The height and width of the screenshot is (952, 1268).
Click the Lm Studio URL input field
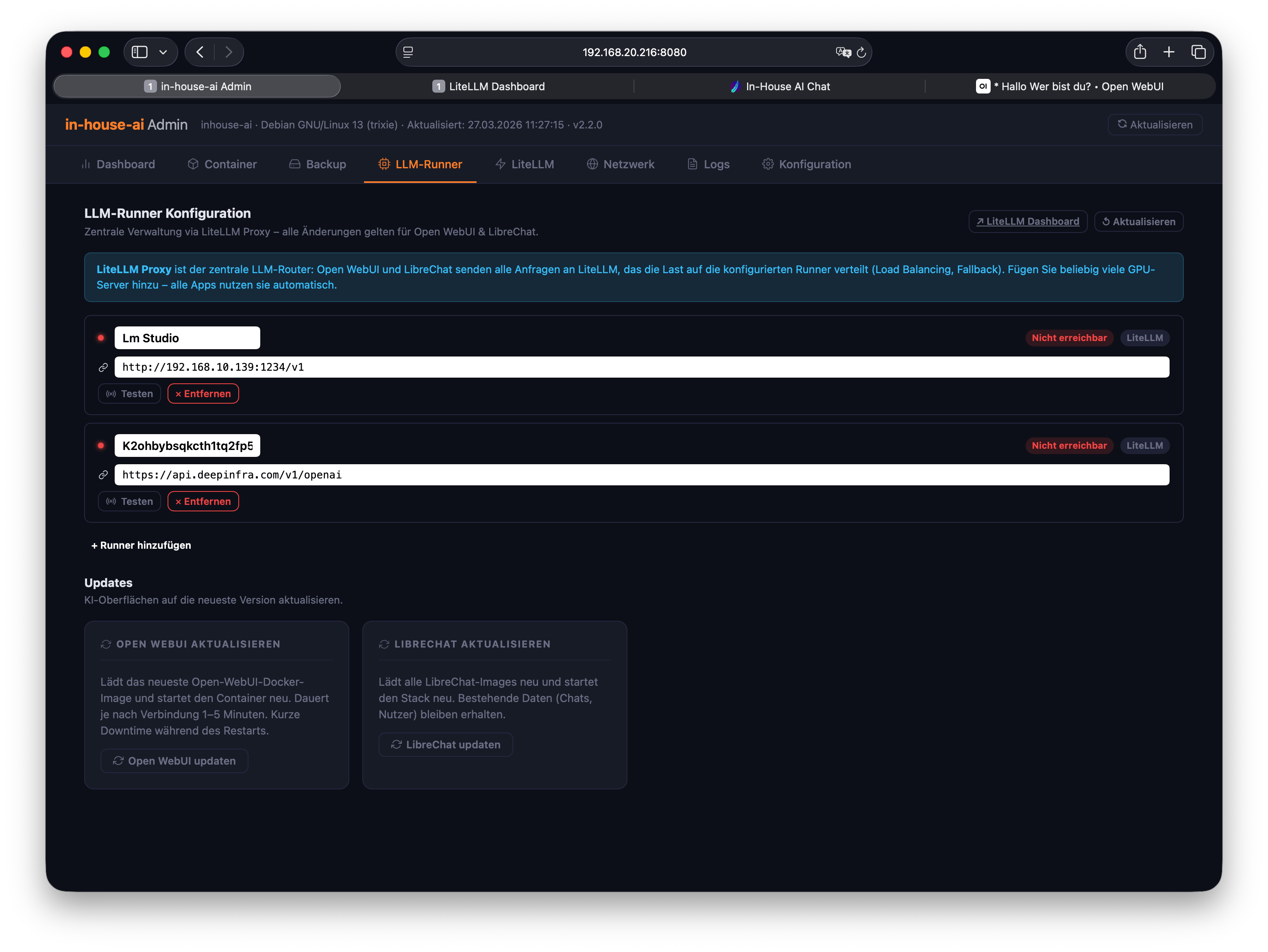pyautogui.click(x=641, y=367)
